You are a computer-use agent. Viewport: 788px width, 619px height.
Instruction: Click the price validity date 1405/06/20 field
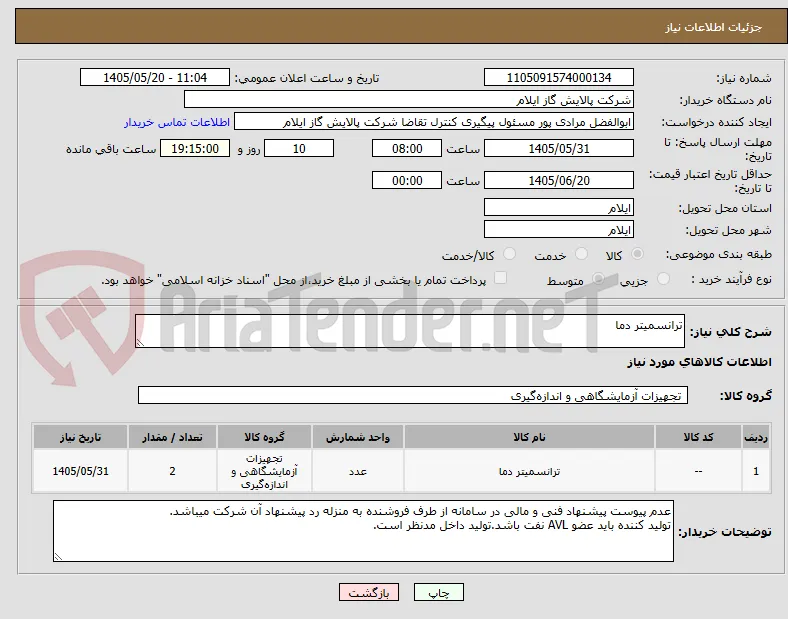point(559,180)
